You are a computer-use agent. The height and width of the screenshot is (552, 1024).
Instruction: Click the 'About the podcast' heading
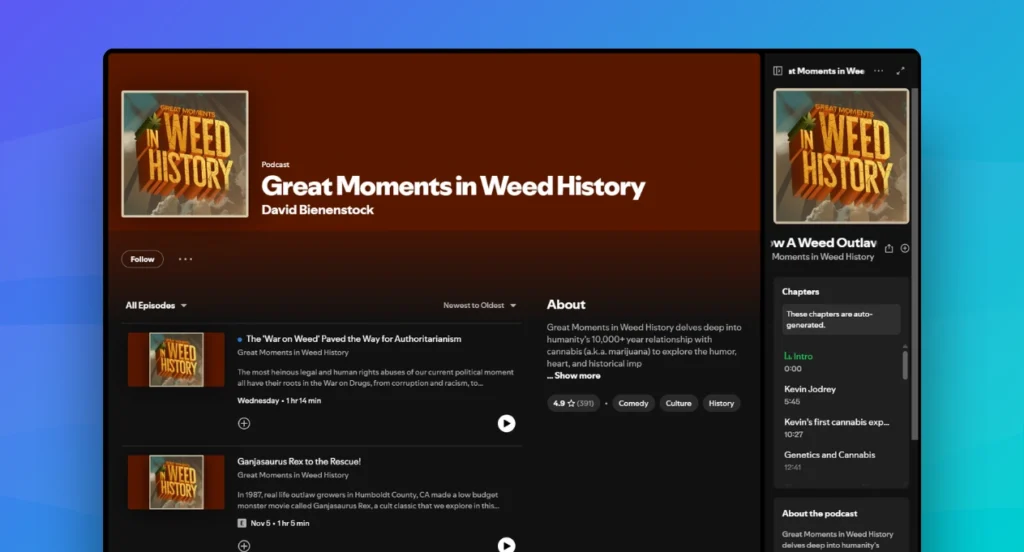pos(820,513)
